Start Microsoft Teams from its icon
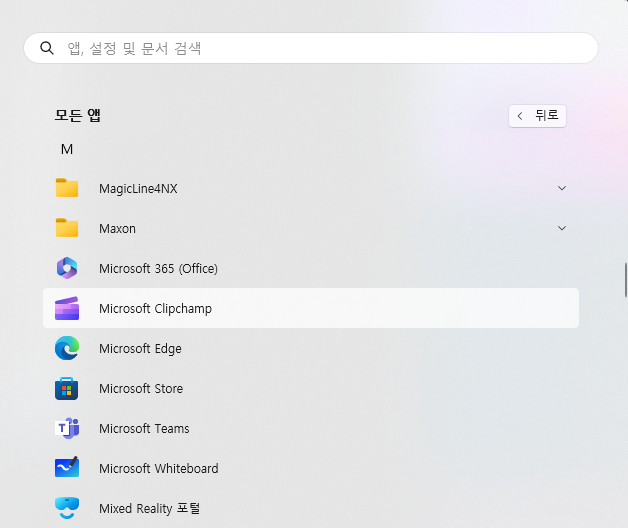 (x=67, y=428)
